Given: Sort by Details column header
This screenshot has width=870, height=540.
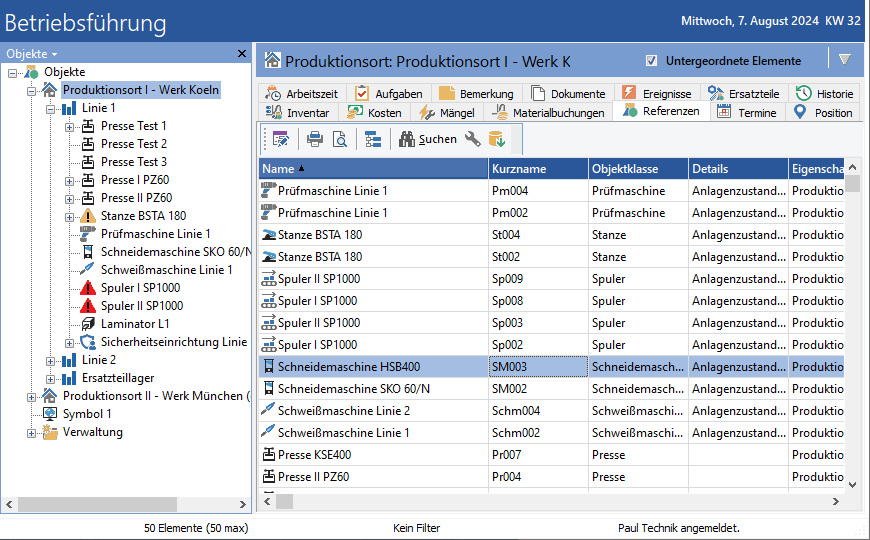Looking at the screenshot, I should (x=738, y=169).
